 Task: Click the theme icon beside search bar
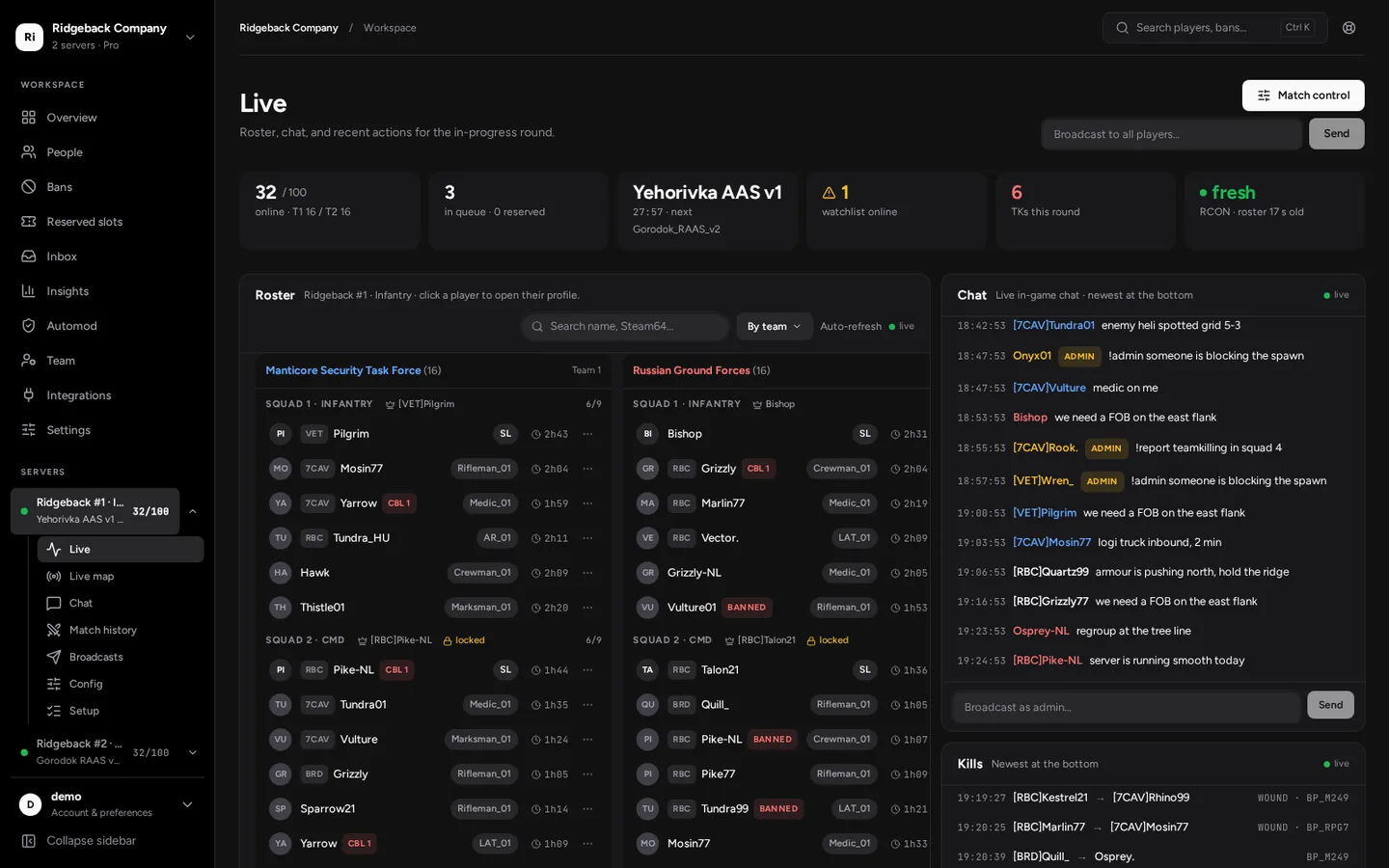[1349, 28]
